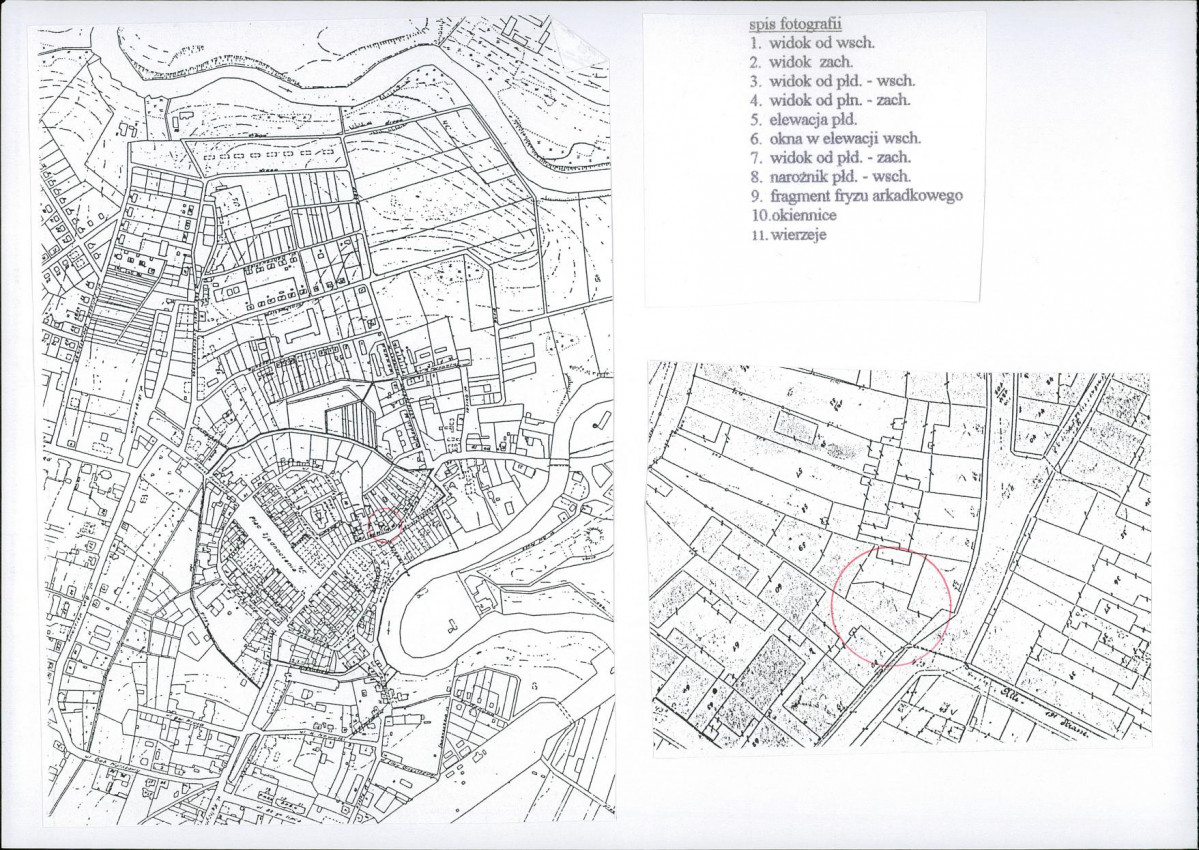Select '9. fragment fryzu arkadkowego'

click(x=856, y=196)
